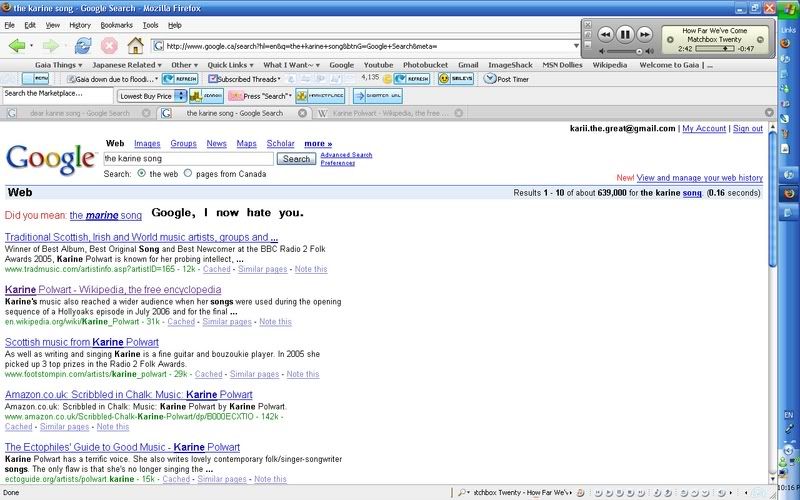Close the 'dear karine song' tab
The image size is (800, 500).
point(146,113)
